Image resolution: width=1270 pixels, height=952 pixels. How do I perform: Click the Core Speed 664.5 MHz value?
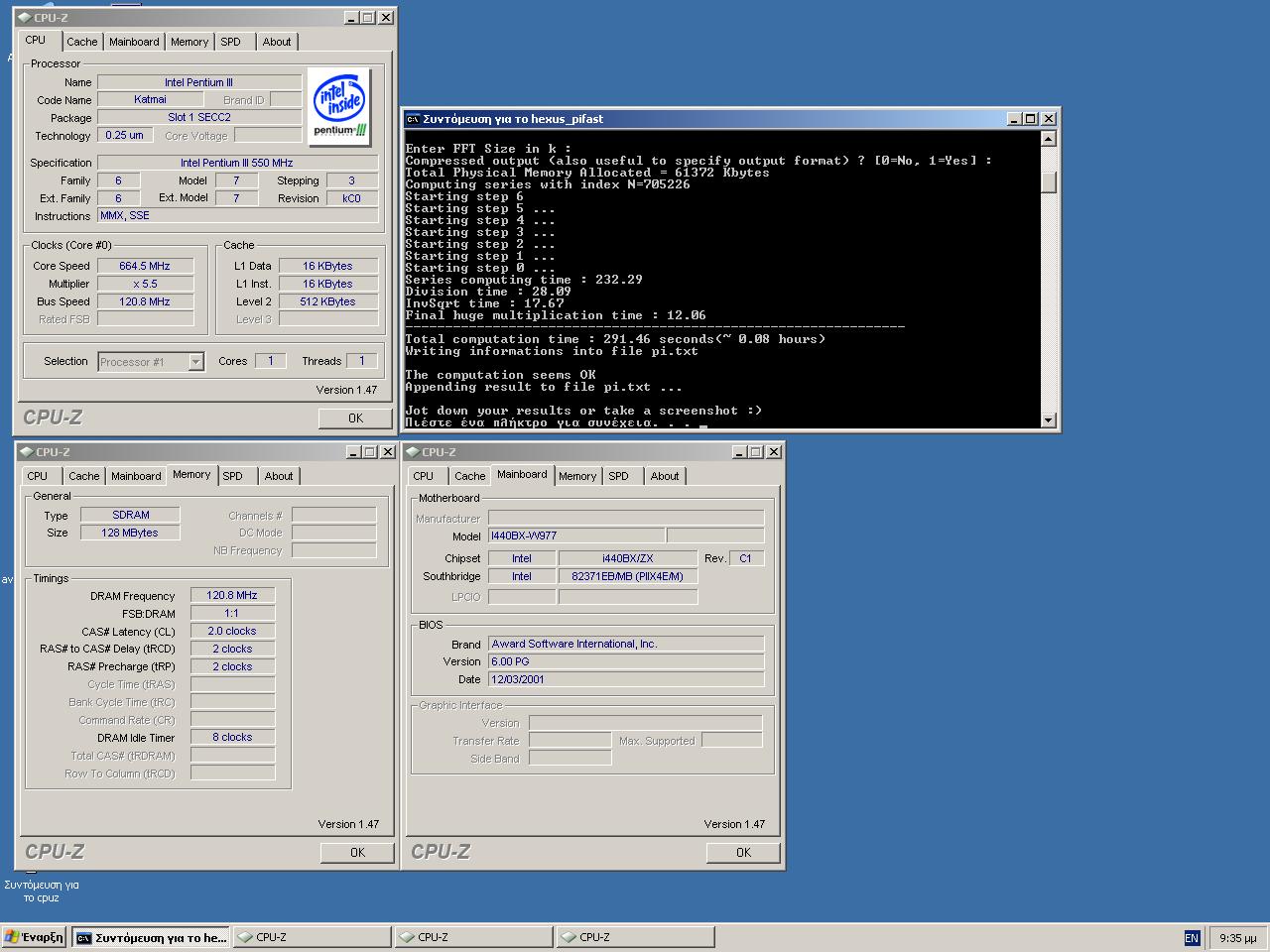(x=145, y=266)
